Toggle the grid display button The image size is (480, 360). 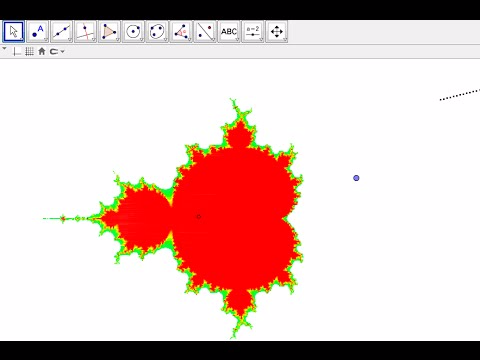(x=29, y=52)
